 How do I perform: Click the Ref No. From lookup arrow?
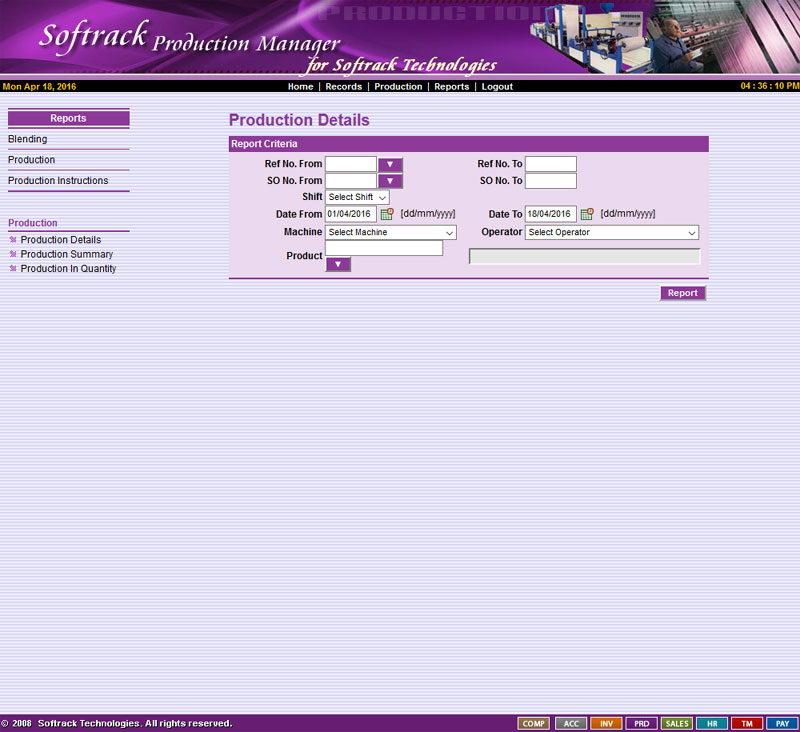[x=390, y=165]
